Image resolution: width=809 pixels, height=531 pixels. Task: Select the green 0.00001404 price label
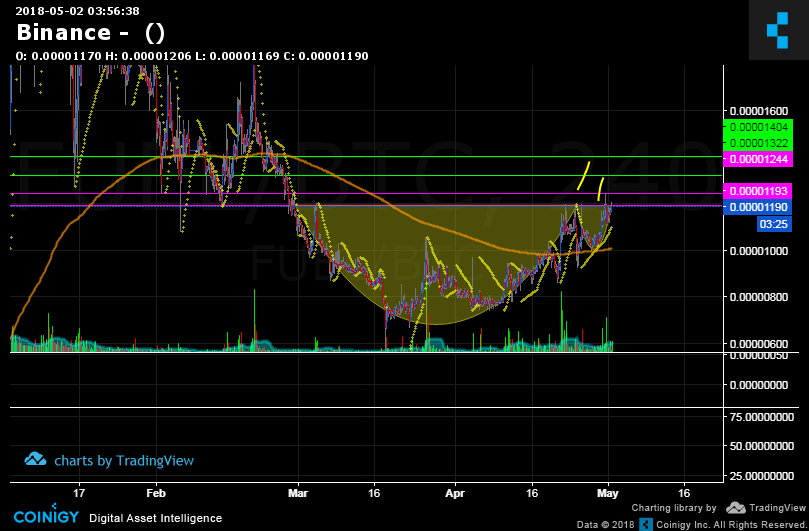click(x=759, y=128)
